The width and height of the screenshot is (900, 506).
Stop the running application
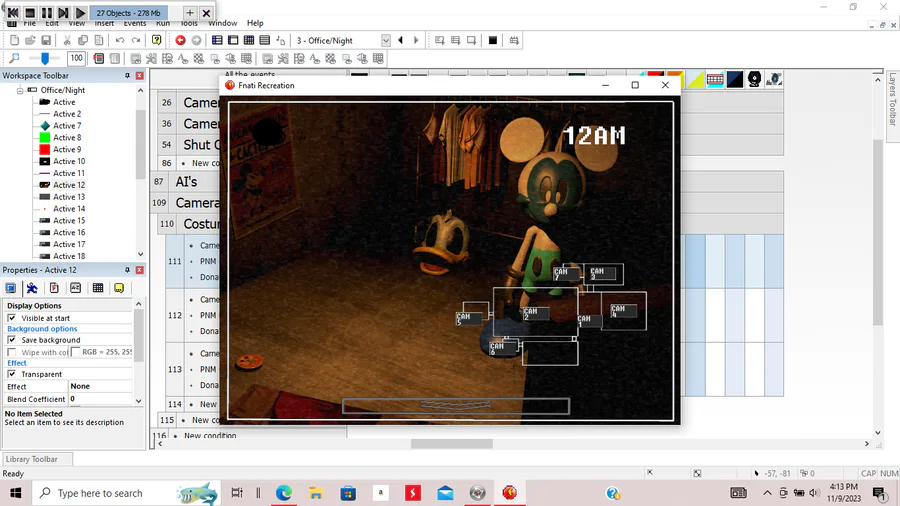tap(30, 12)
